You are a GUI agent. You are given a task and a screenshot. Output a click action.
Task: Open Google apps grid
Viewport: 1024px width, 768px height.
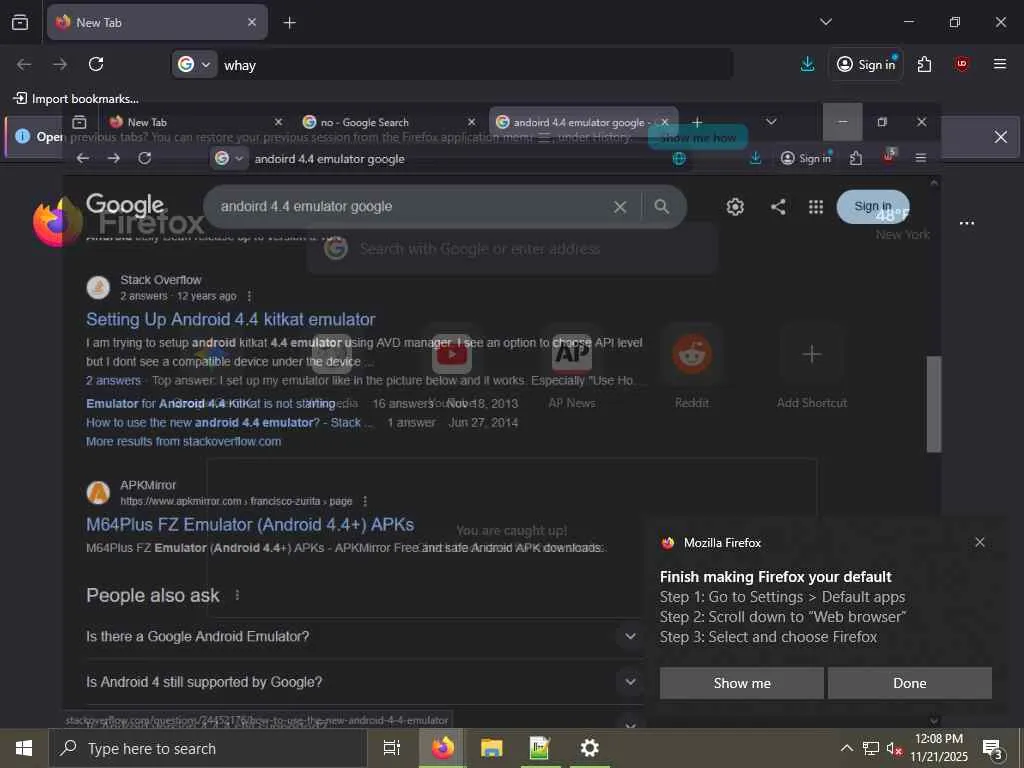click(816, 207)
